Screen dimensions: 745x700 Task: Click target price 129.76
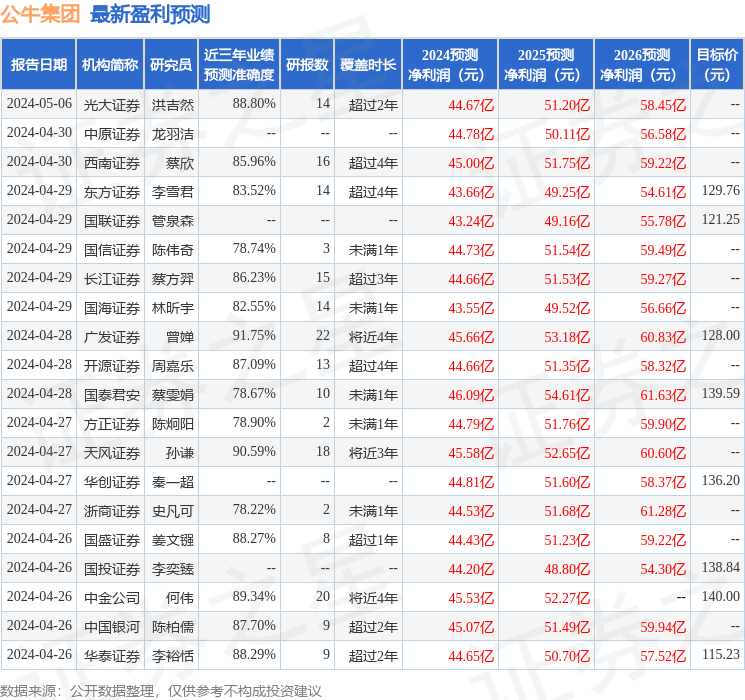coord(721,191)
